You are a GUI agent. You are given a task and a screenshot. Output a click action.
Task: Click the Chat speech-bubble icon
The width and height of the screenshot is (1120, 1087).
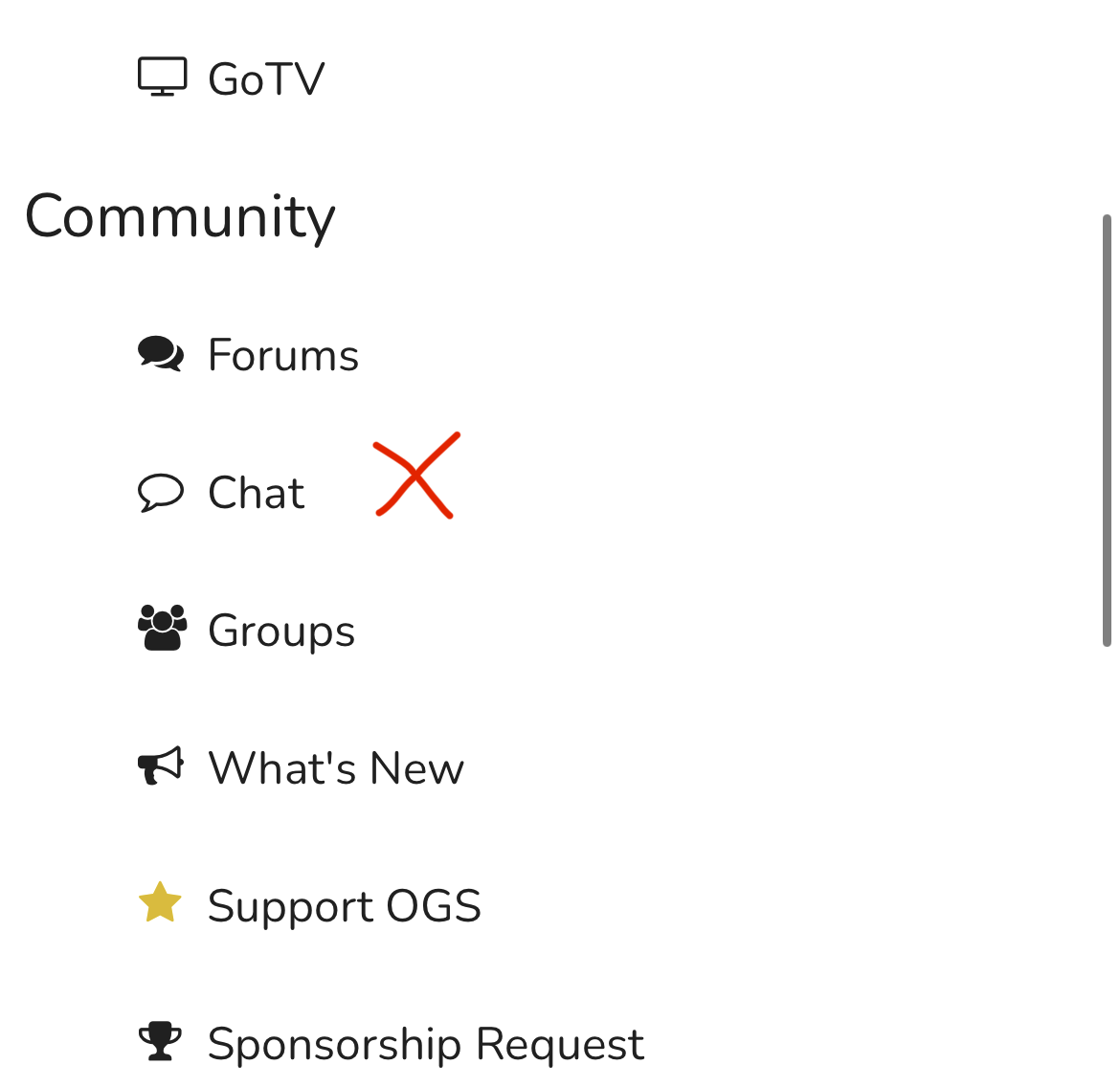click(161, 493)
